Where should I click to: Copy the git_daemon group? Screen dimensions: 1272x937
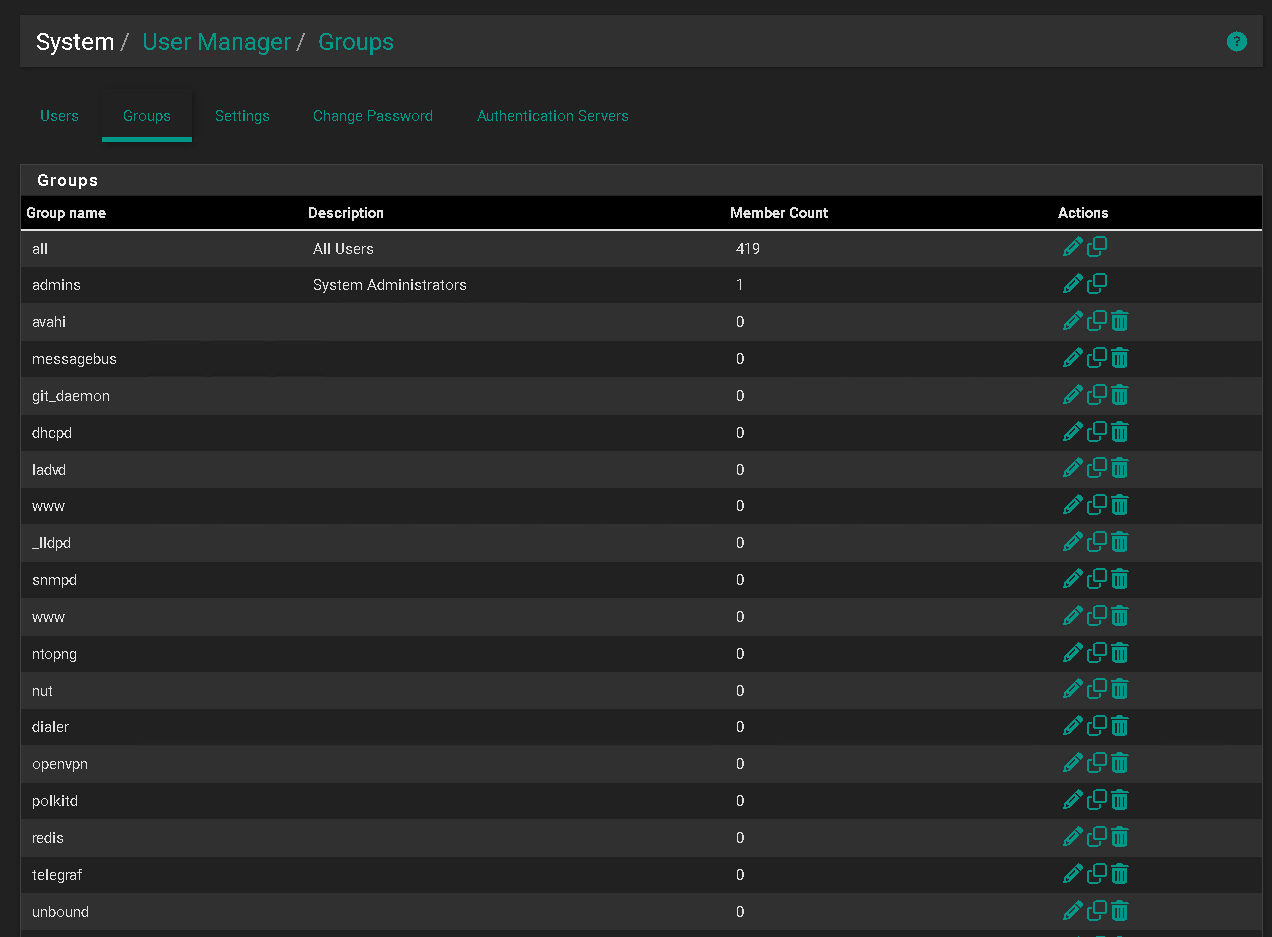[x=1097, y=394]
